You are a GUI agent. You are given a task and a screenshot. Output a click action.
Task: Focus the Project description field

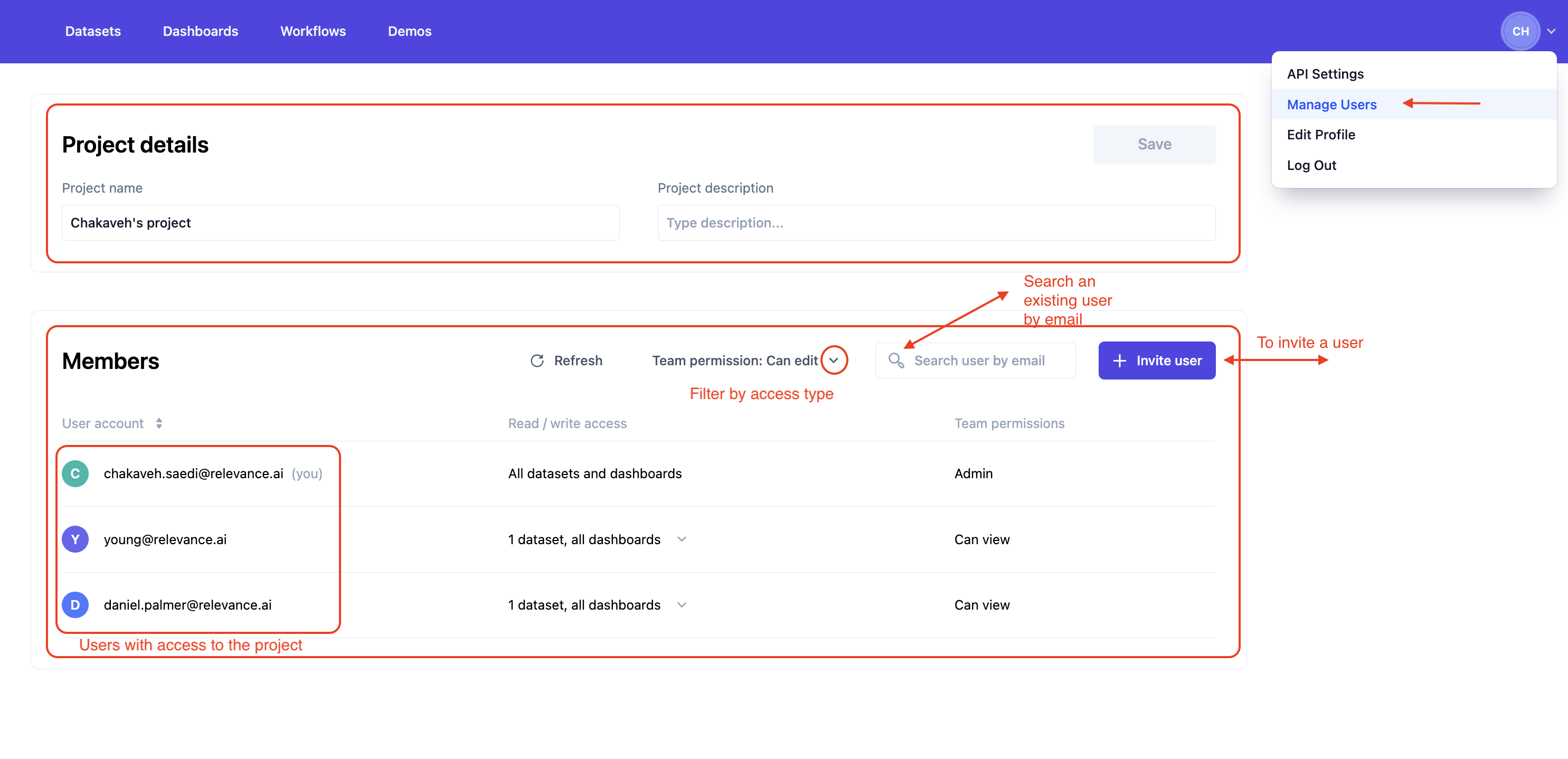pyautogui.click(x=936, y=223)
